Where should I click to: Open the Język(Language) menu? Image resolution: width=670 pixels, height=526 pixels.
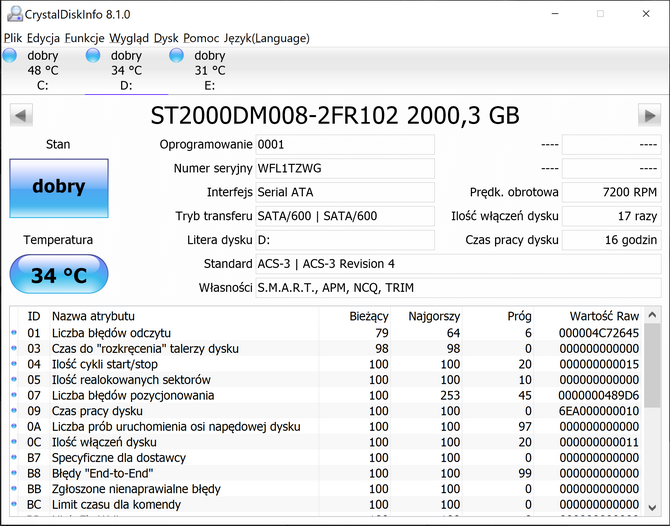(267, 38)
